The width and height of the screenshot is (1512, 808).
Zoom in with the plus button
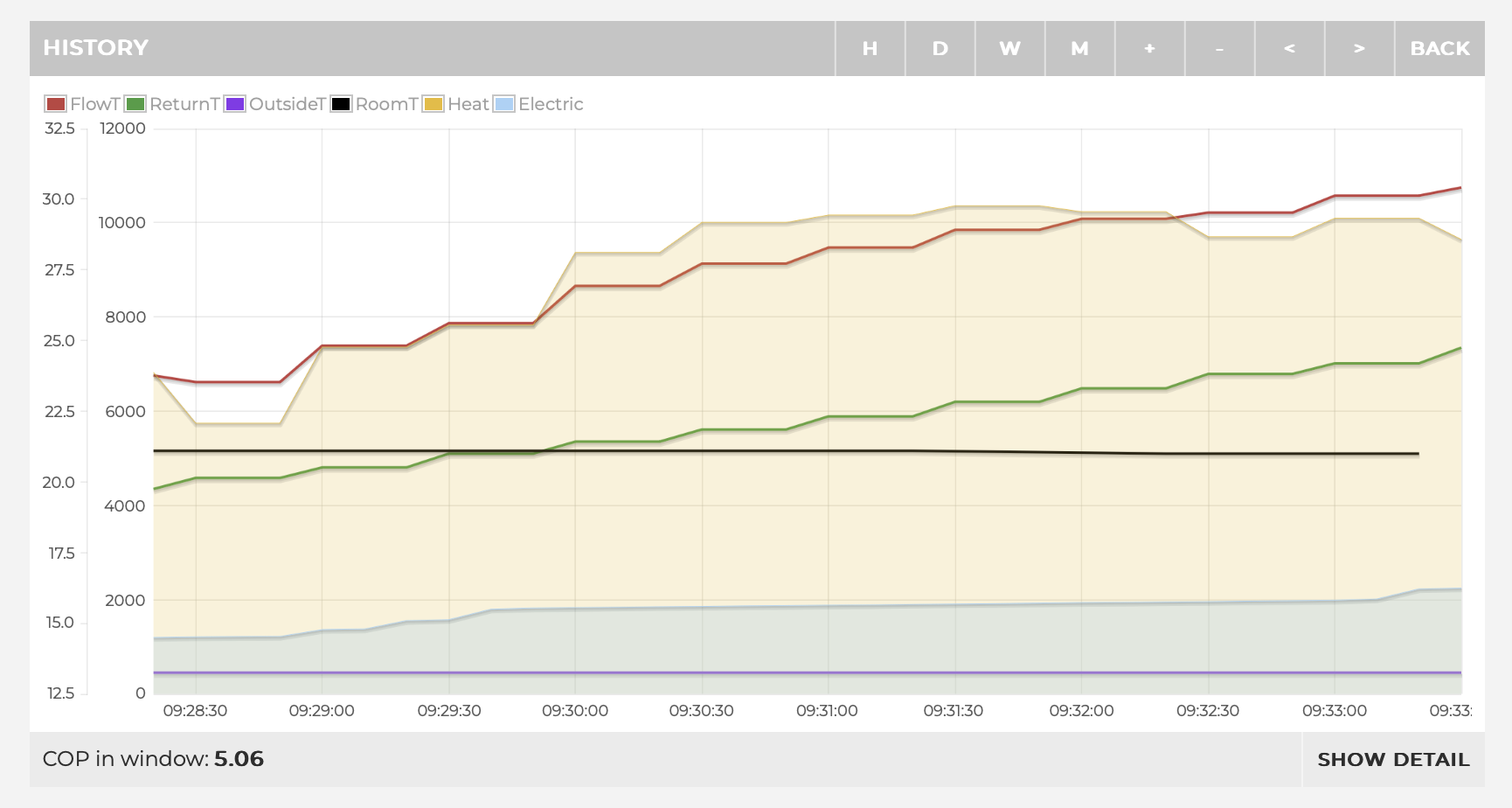pos(1149,49)
